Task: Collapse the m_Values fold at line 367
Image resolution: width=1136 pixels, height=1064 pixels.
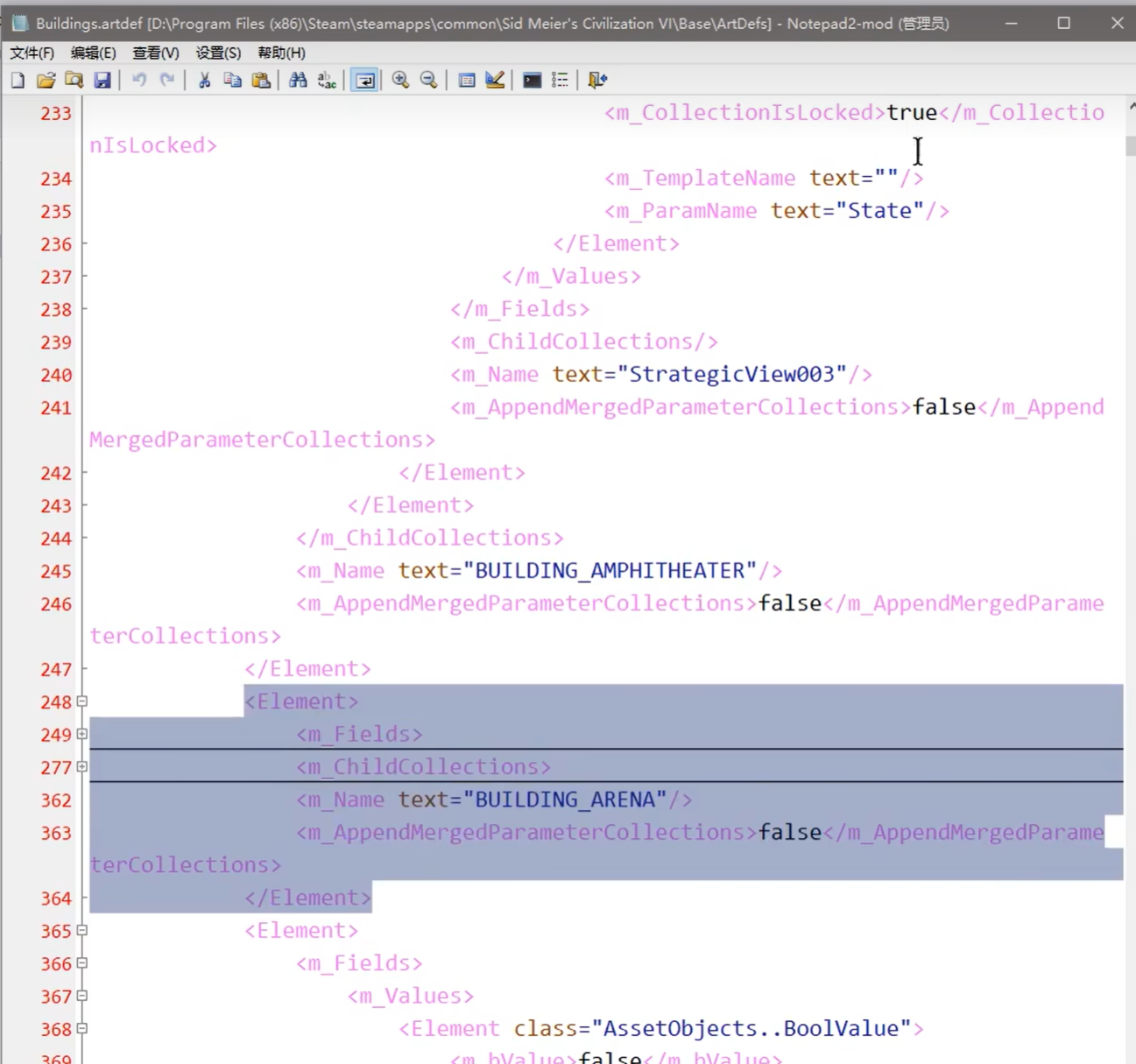Action: 82,996
